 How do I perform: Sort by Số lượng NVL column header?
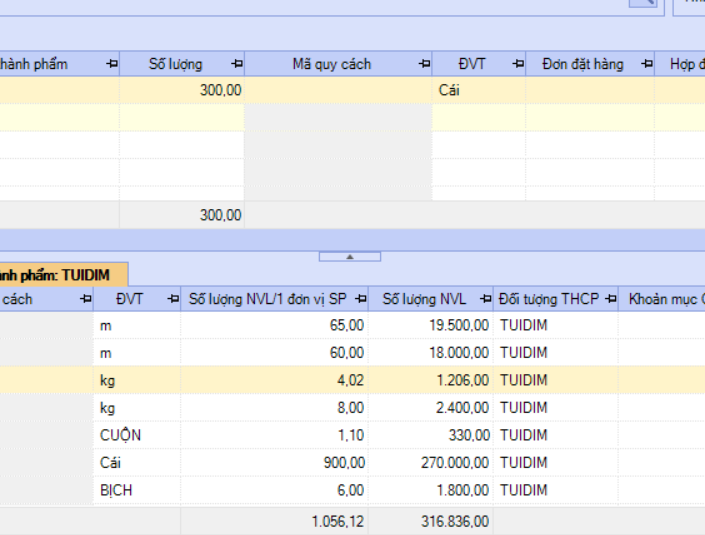424,299
